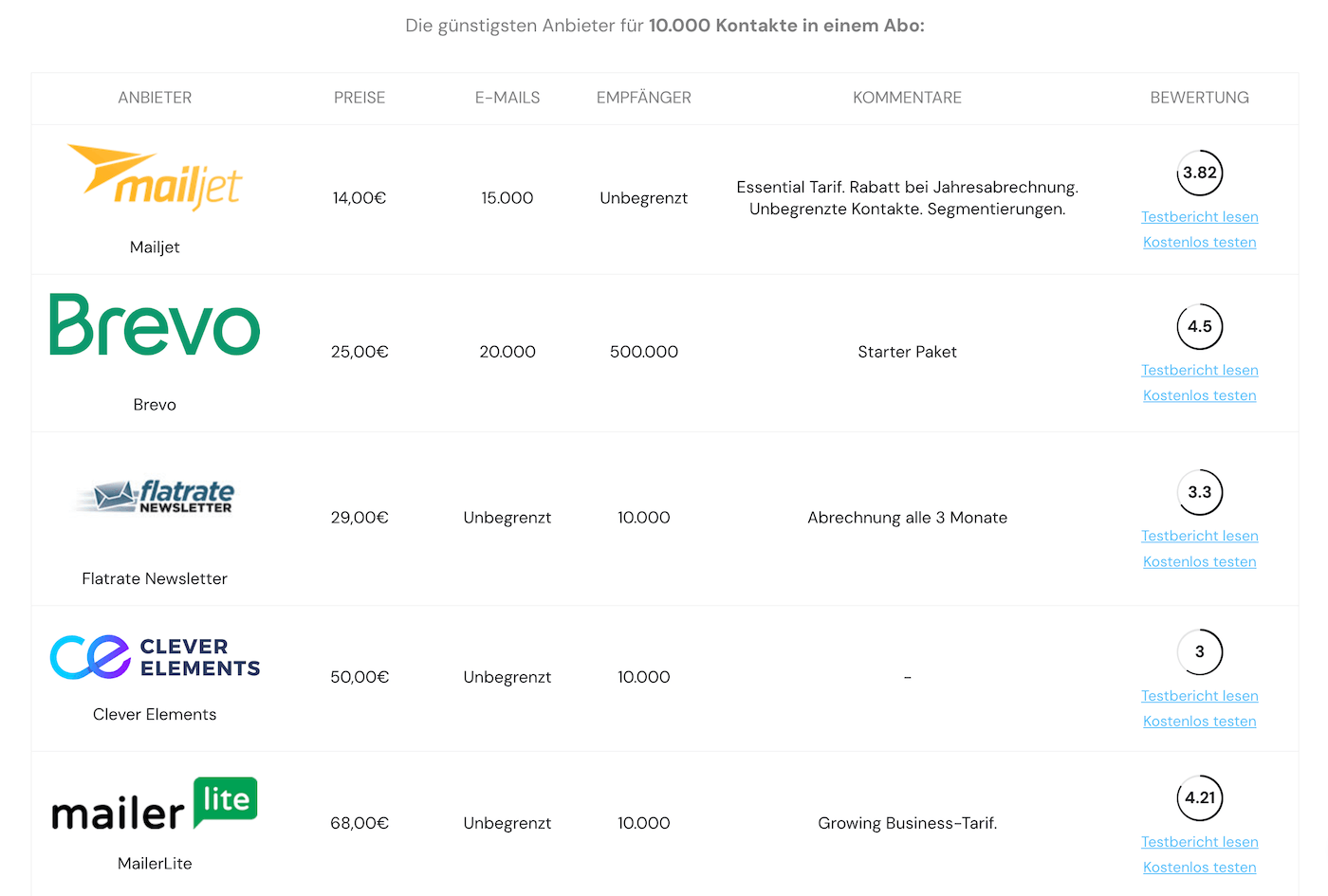Read the Brevo Testbericht lesen link
This screenshot has width=1328, height=896.
[1200, 371]
